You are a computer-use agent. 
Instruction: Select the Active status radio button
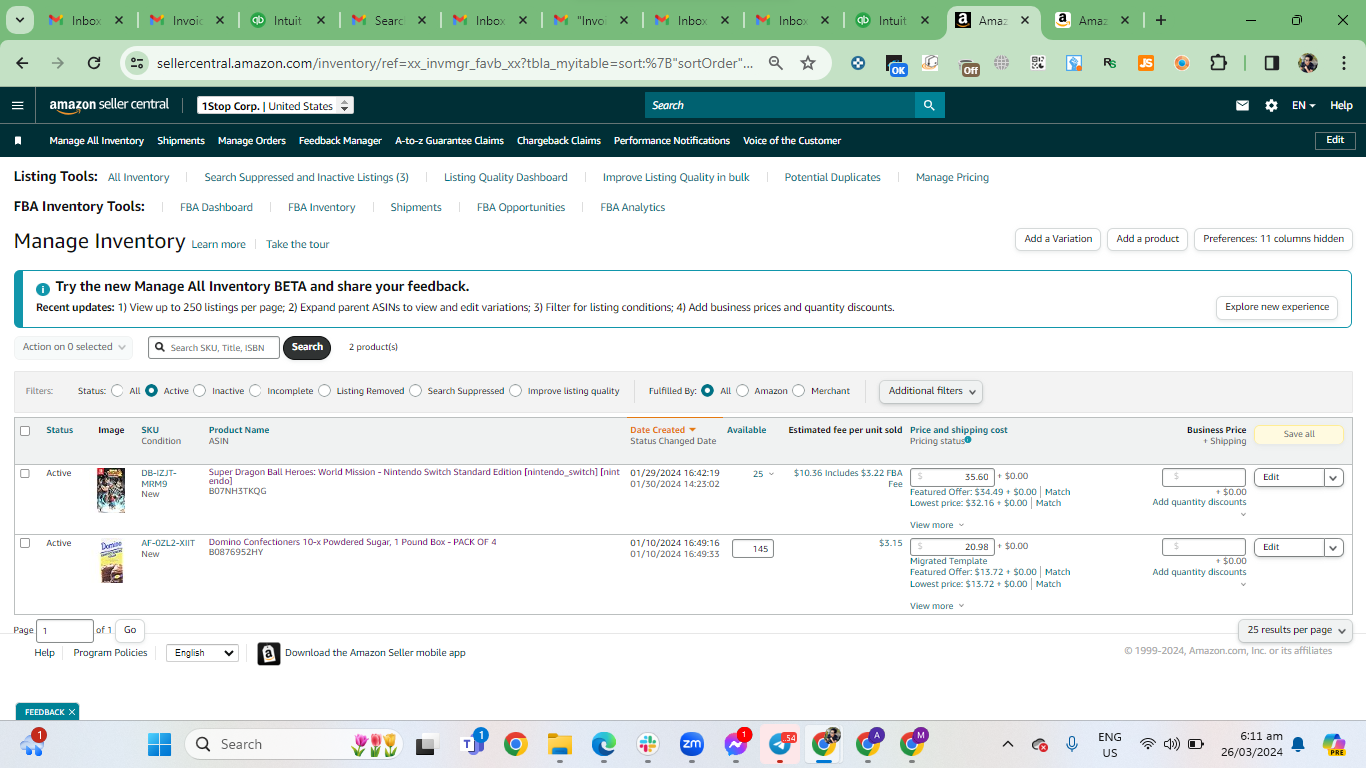[152, 391]
